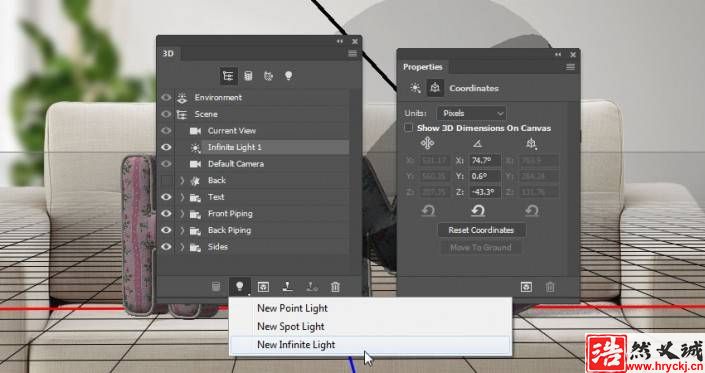The height and width of the screenshot is (373, 705).
Task: Collapse the Properties panel with double-arrow icon
Action: tap(558, 54)
